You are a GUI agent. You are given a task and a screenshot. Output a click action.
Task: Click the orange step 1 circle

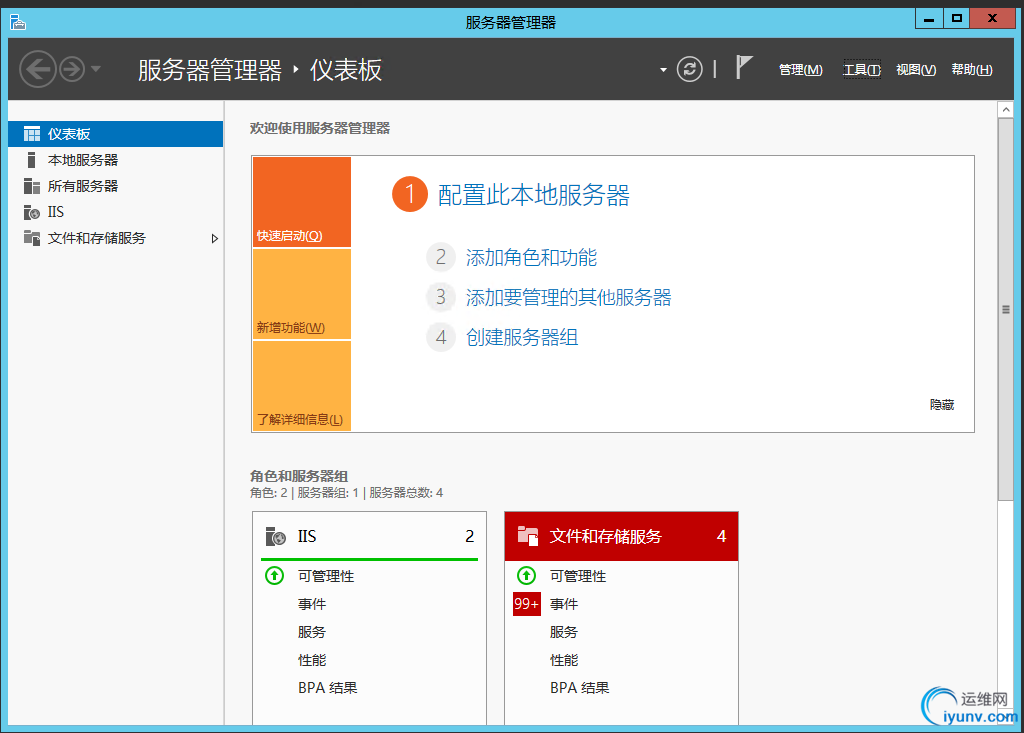point(409,194)
